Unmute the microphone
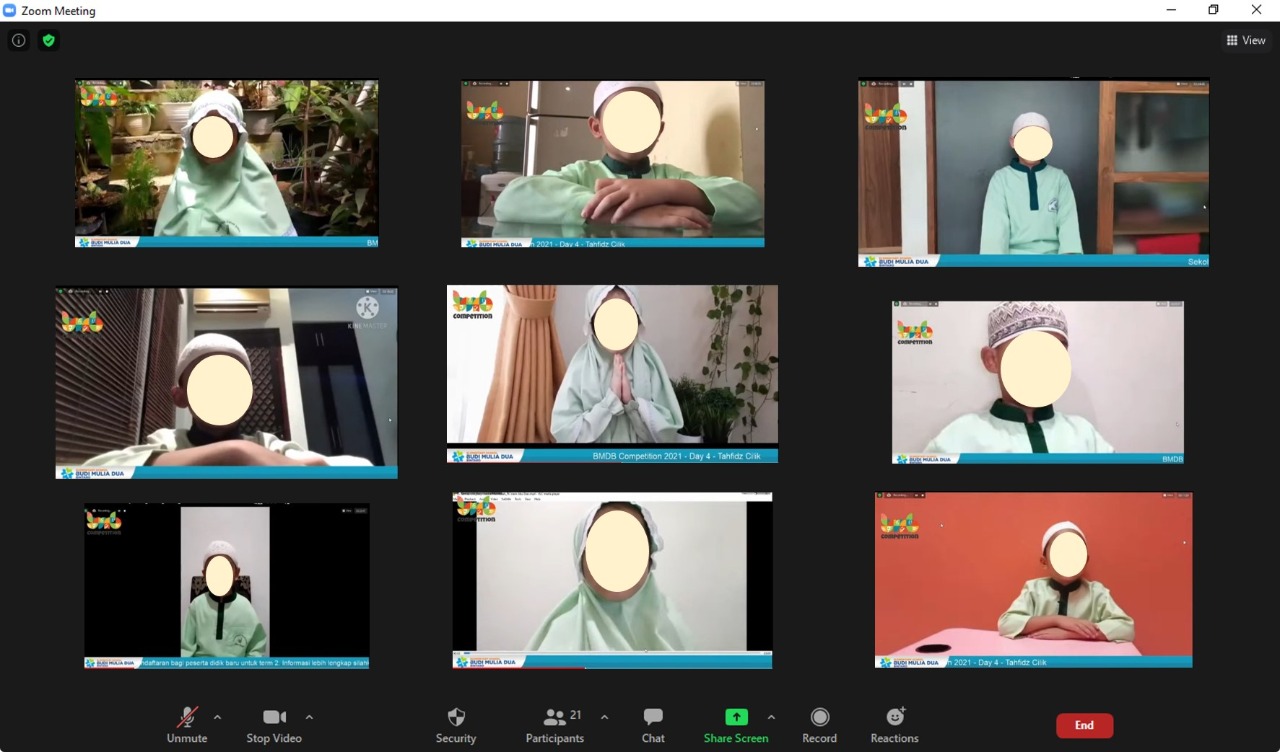This screenshot has width=1280, height=752. pos(187,726)
